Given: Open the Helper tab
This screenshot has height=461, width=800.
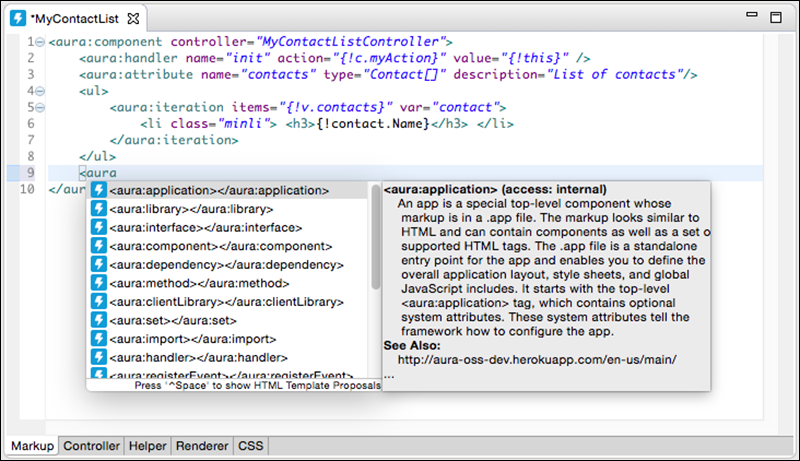Looking at the screenshot, I should pos(147,446).
